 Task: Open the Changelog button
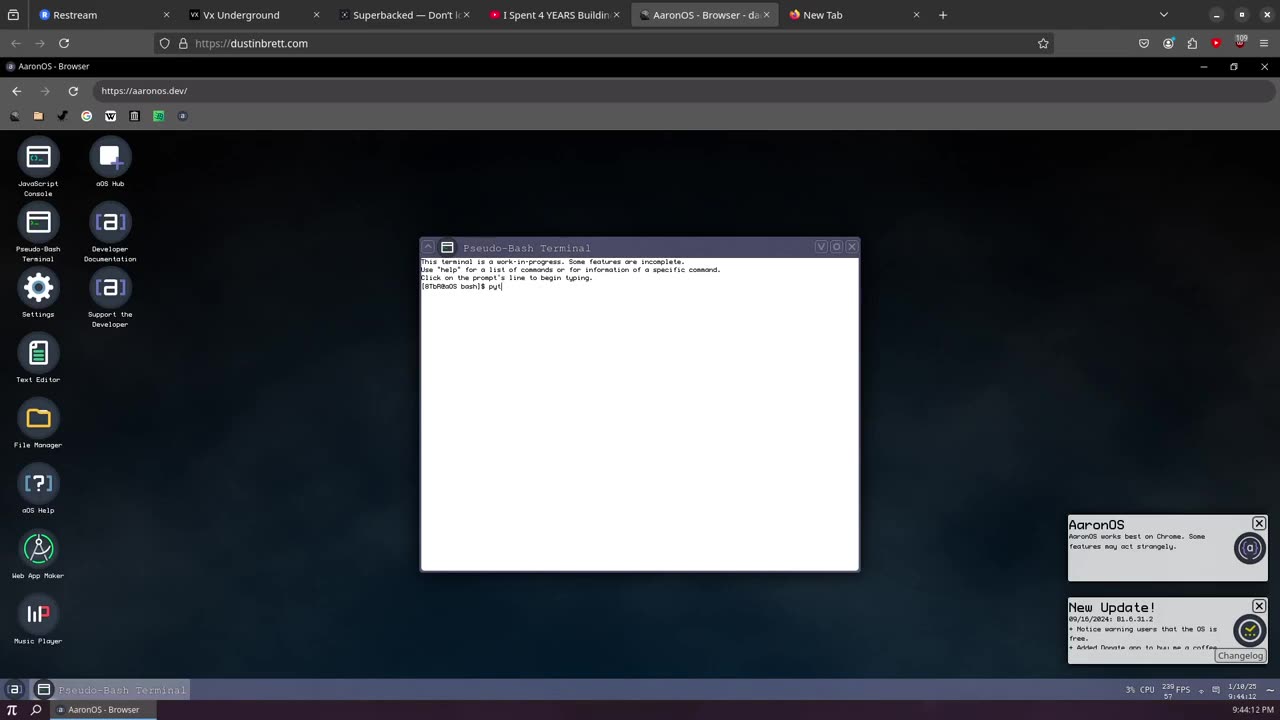pos(1240,656)
